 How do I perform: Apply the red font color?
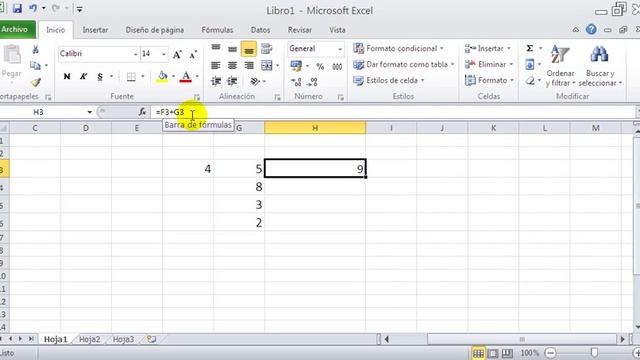coord(186,76)
